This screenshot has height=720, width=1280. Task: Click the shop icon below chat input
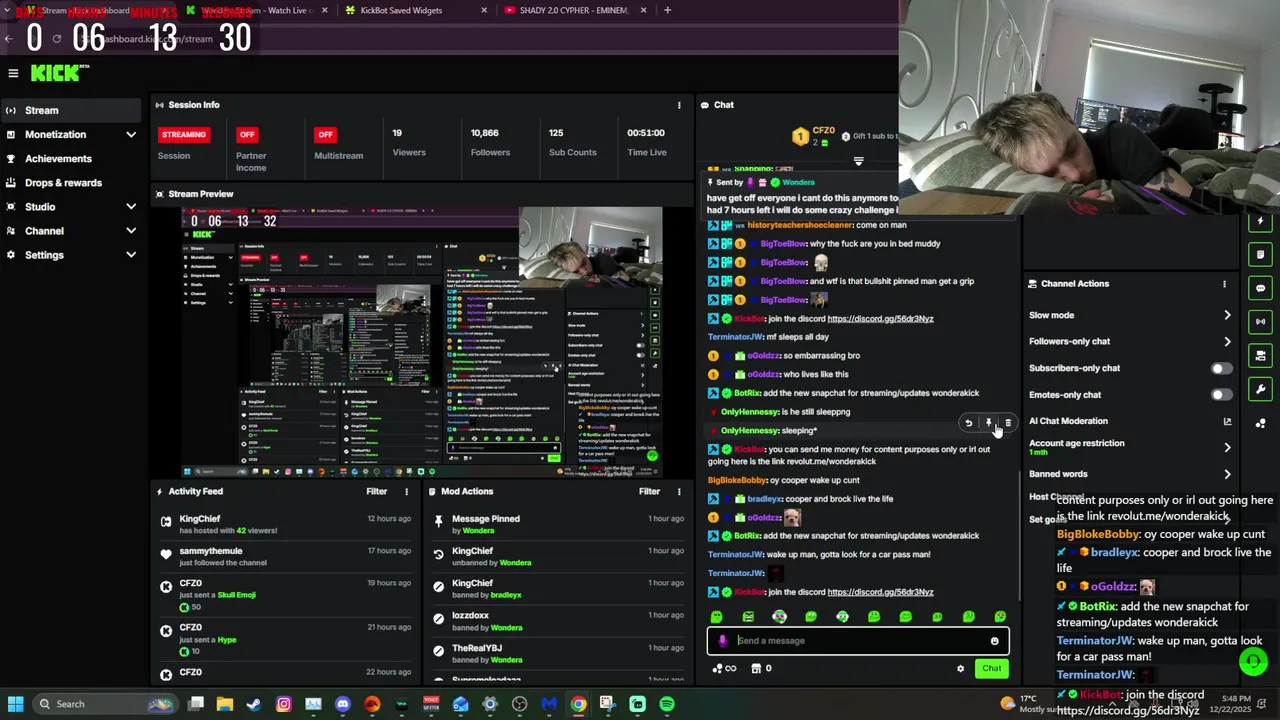(x=756, y=668)
